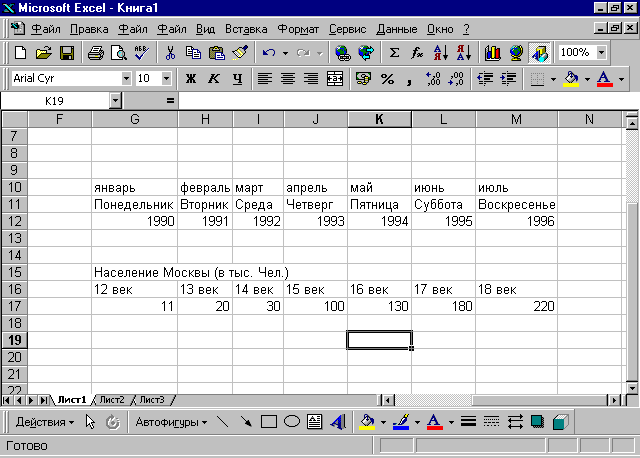Open the Формат menu
The height and width of the screenshot is (458, 640).
298,29
